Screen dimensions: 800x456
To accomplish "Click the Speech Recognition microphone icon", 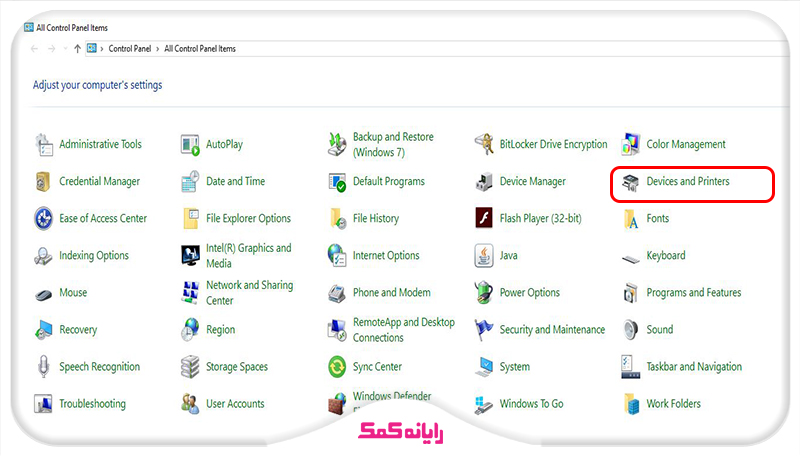I will [x=44, y=367].
